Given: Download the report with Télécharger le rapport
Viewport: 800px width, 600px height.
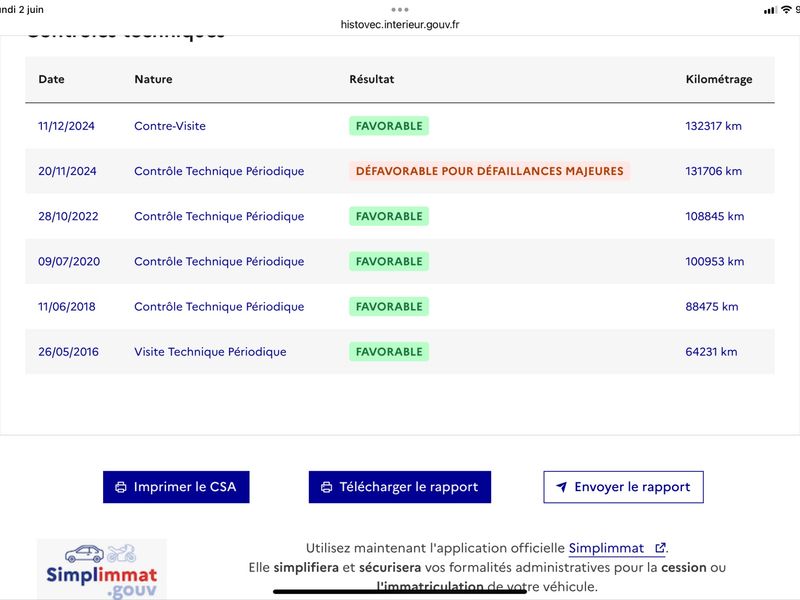Looking at the screenshot, I should (399, 487).
